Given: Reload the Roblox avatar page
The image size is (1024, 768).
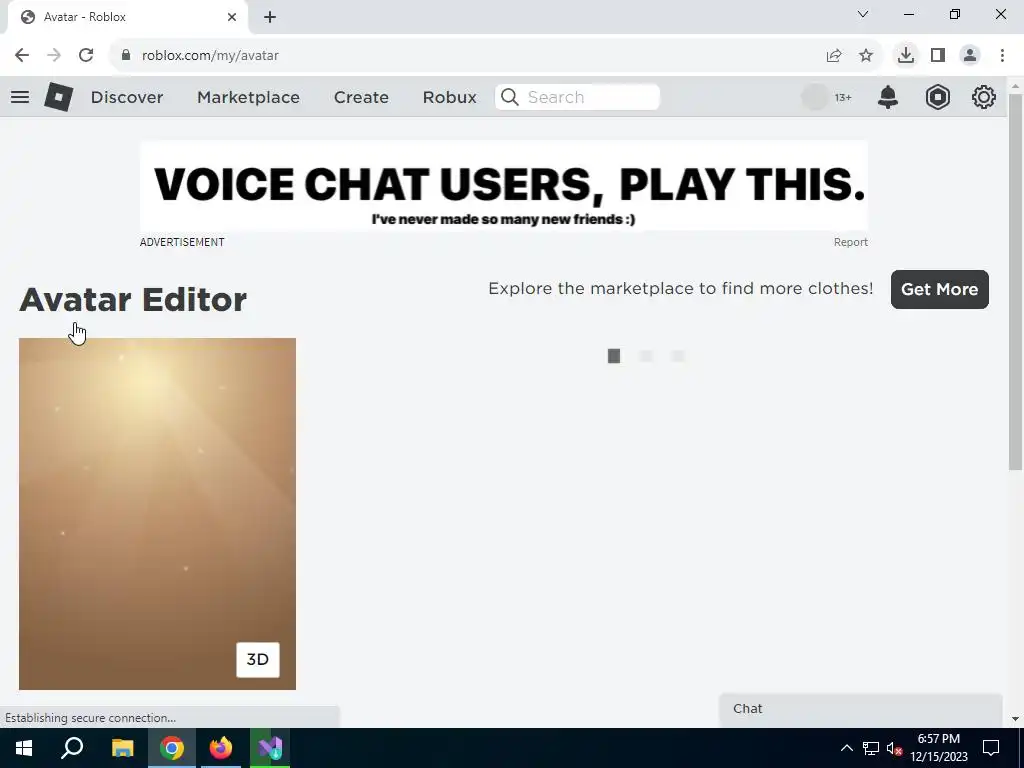Looking at the screenshot, I should point(86,56).
